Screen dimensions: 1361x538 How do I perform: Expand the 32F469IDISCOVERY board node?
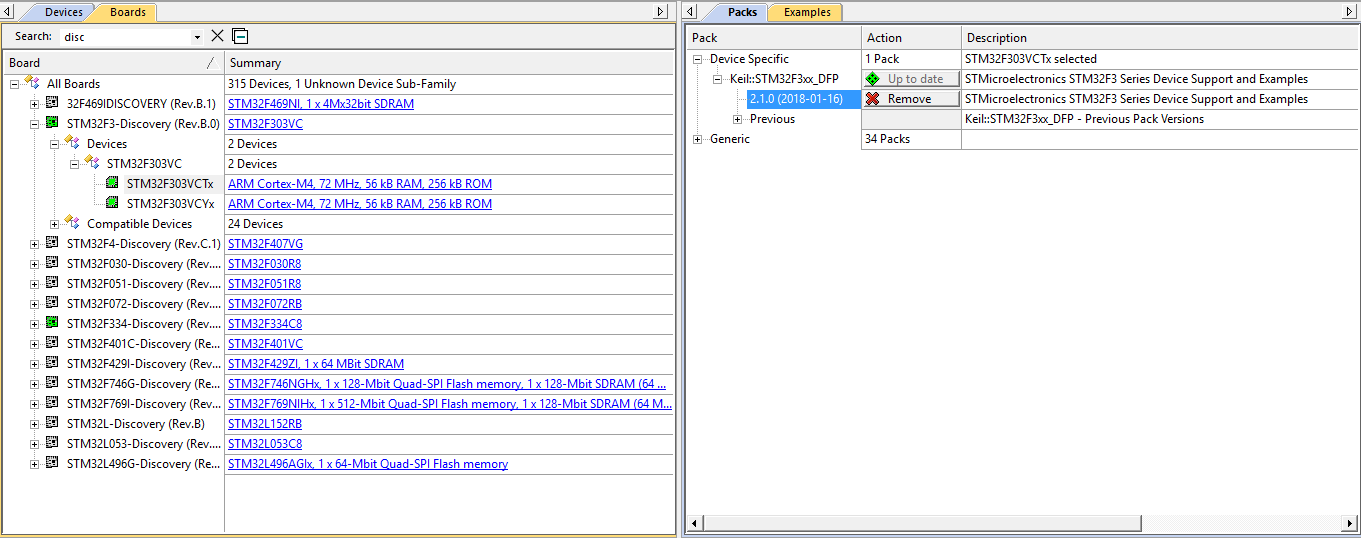34,104
